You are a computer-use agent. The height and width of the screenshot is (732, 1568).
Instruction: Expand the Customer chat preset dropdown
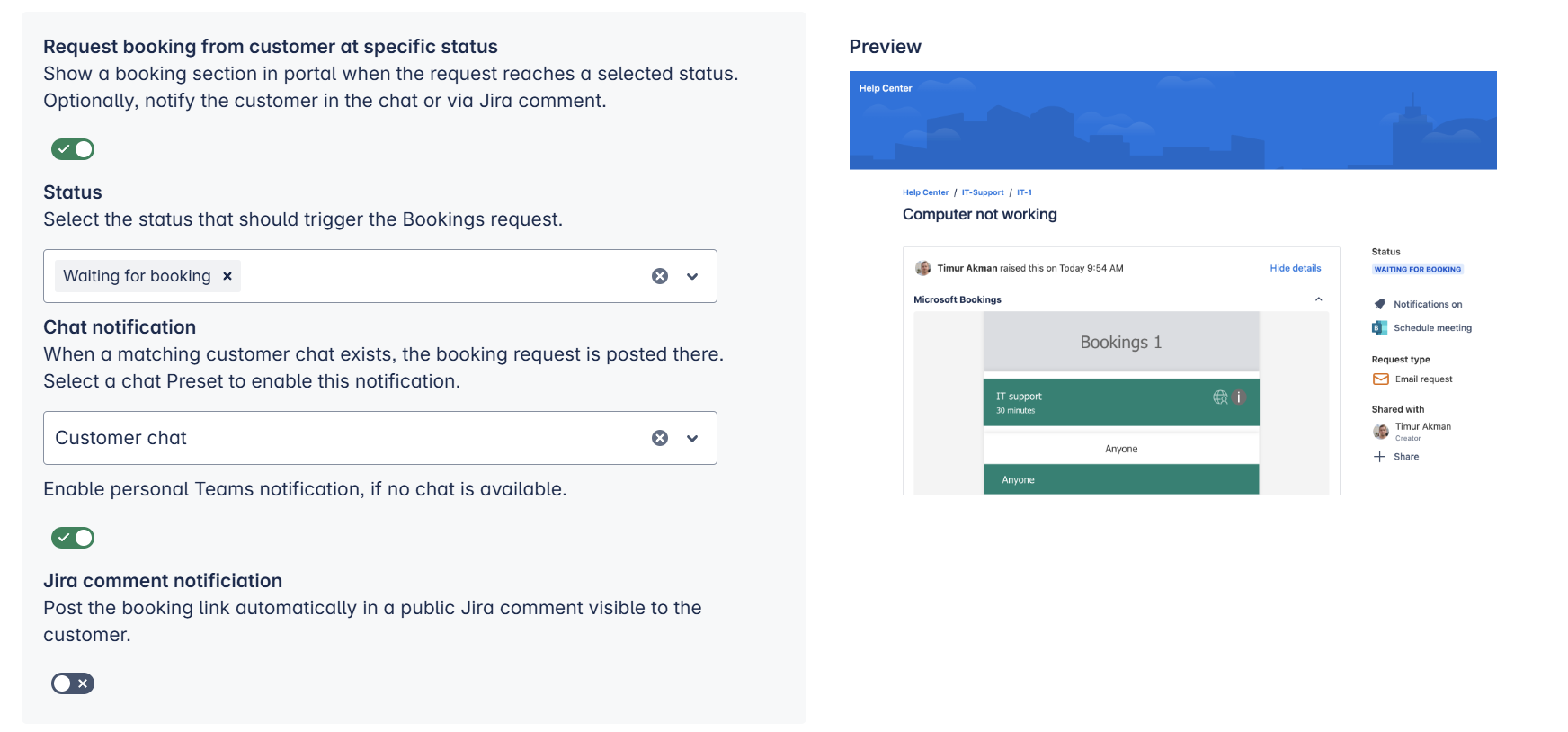pos(692,438)
